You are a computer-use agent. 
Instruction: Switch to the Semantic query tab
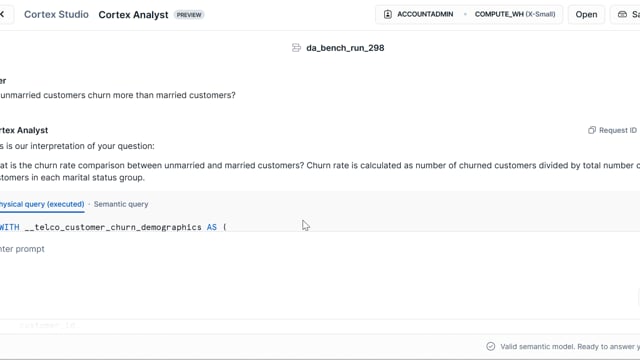point(121,204)
